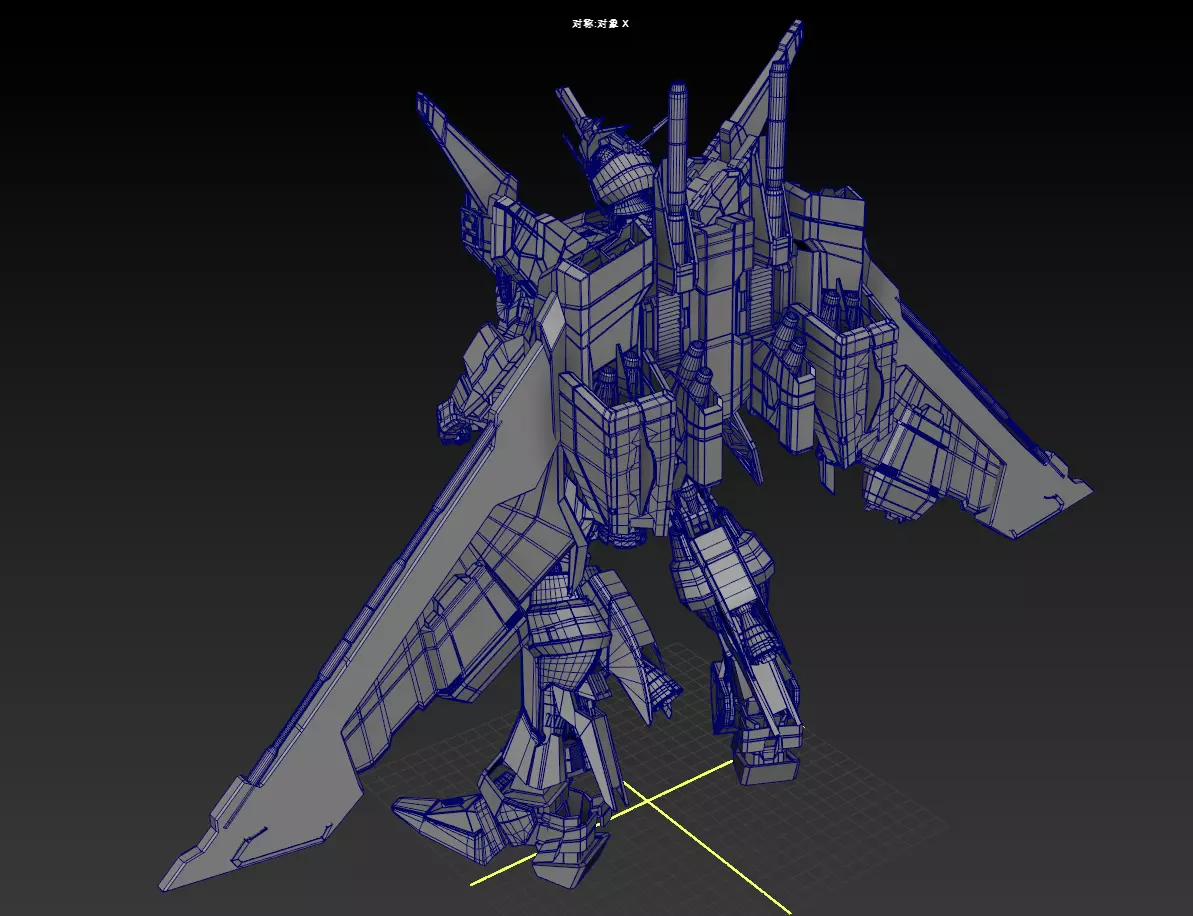Screen dimensions: 1193x916
Task: Click the "对象:对象 X" label at top
Action: 600,24
